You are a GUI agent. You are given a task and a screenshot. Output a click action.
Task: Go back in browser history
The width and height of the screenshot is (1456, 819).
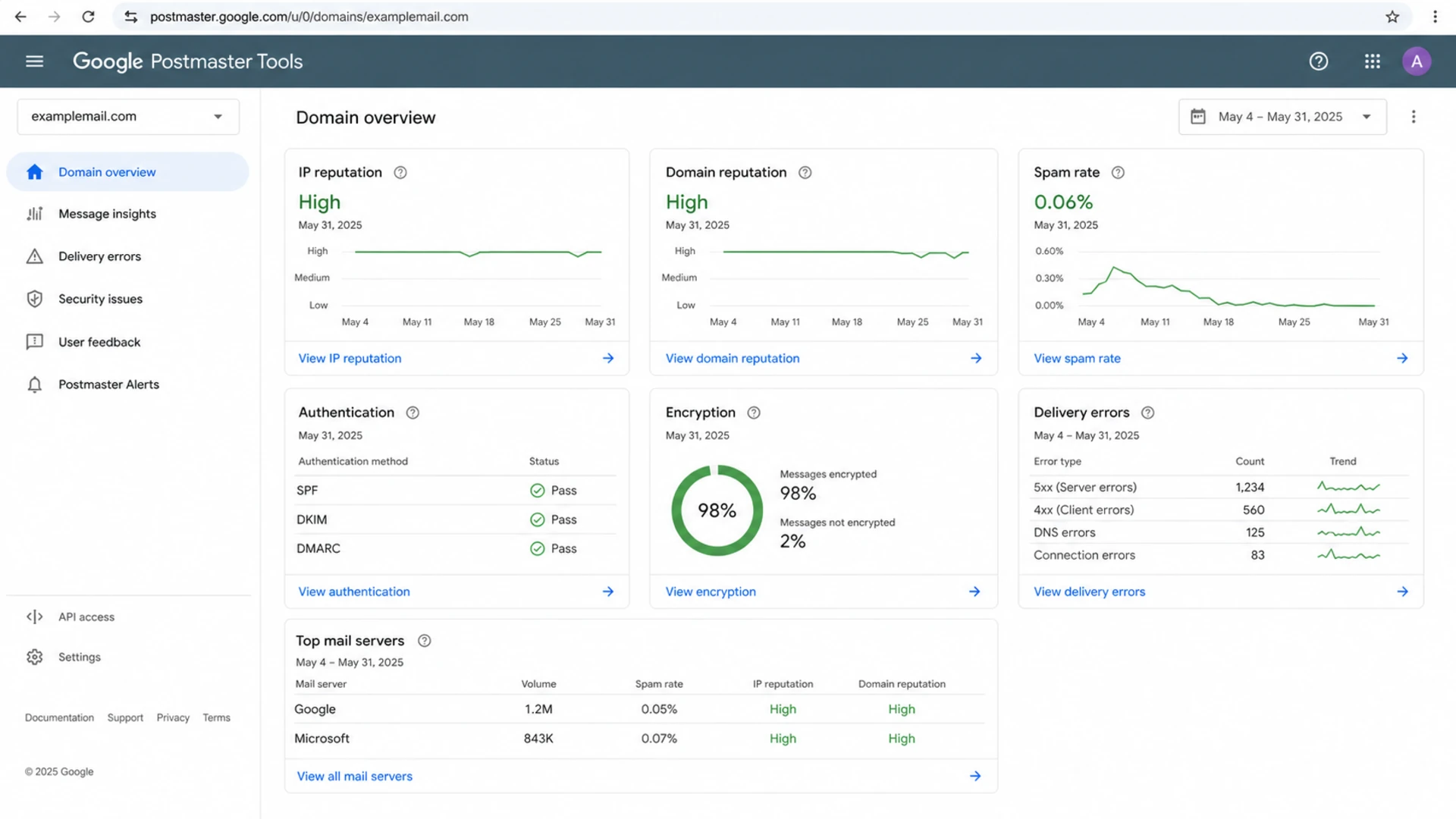pyautogui.click(x=20, y=17)
